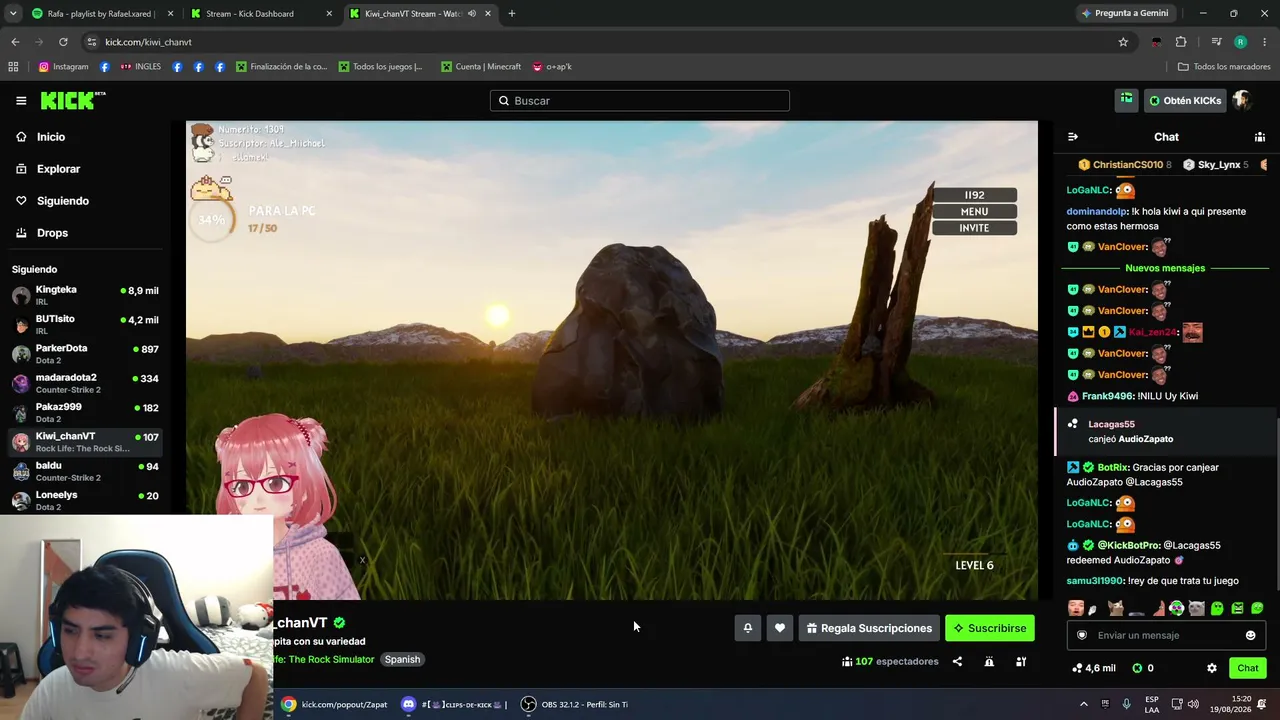1280x720 pixels.
Task: Click the Regala Suscripciones button
Action: pyautogui.click(x=869, y=628)
